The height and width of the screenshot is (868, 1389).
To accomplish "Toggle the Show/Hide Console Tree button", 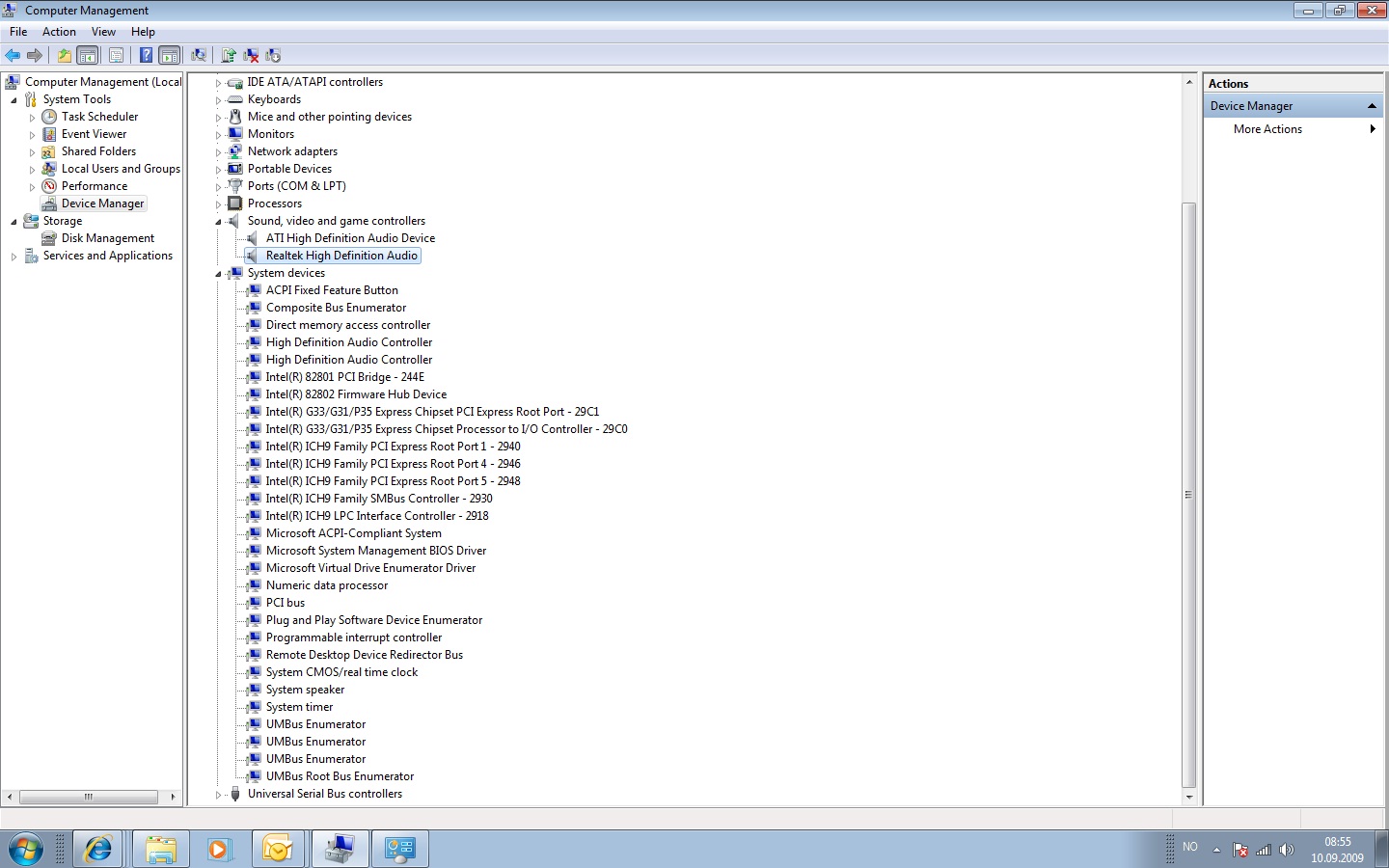I will 88,55.
